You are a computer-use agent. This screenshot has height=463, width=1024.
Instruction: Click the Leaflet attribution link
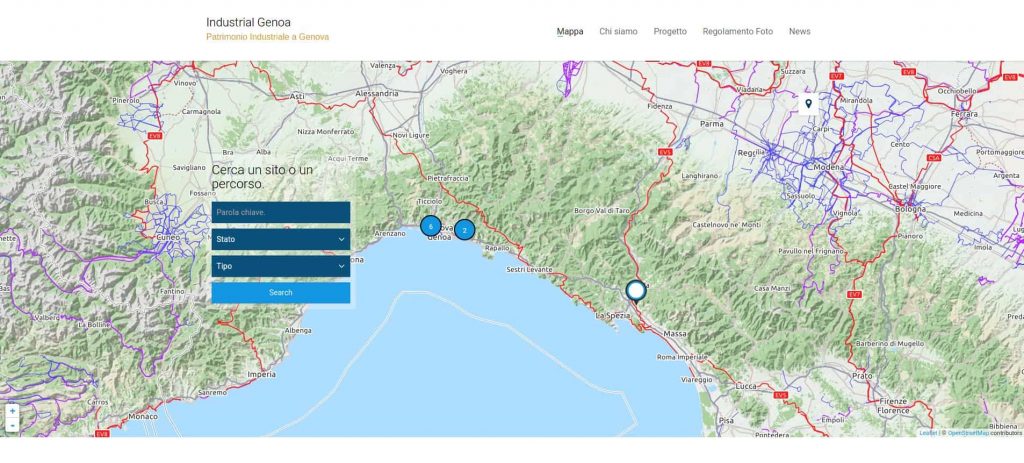pyautogui.click(x=926, y=433)
